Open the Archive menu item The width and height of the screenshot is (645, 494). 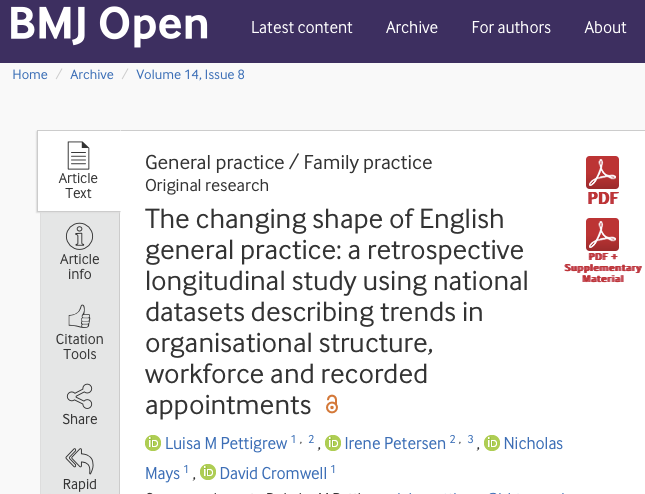[x=412, y=27]
